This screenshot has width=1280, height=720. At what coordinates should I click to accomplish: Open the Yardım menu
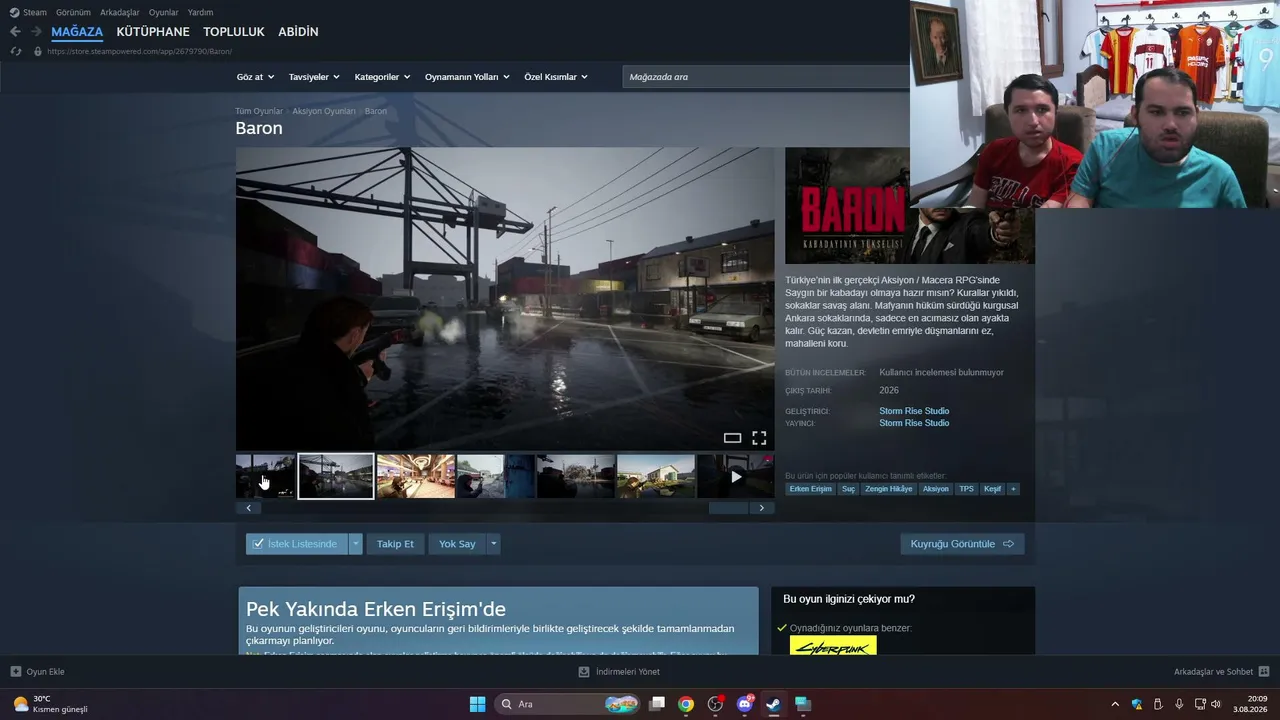tap(200, 12)
